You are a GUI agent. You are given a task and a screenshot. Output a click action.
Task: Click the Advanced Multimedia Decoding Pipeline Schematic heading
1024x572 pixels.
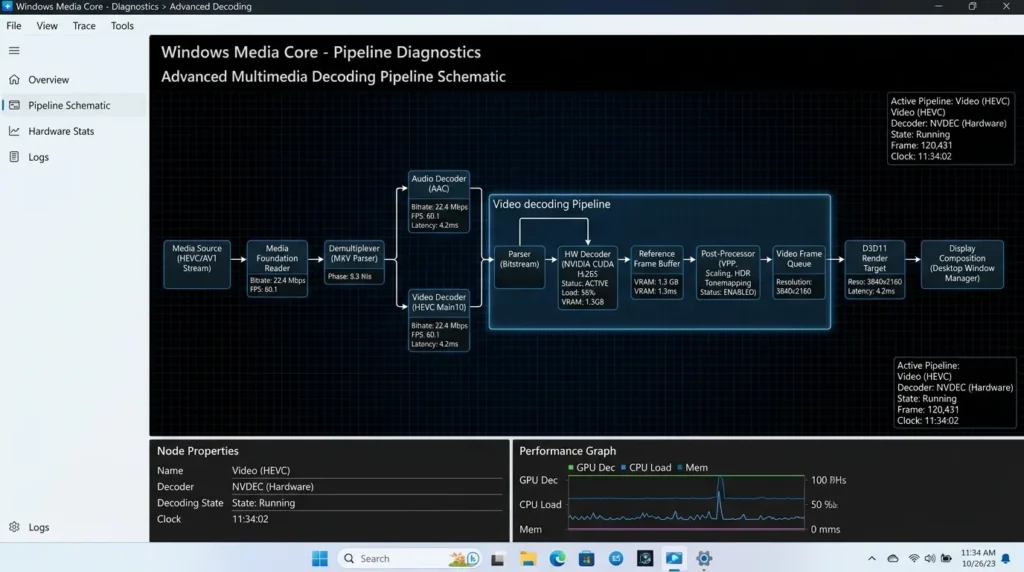333,76
